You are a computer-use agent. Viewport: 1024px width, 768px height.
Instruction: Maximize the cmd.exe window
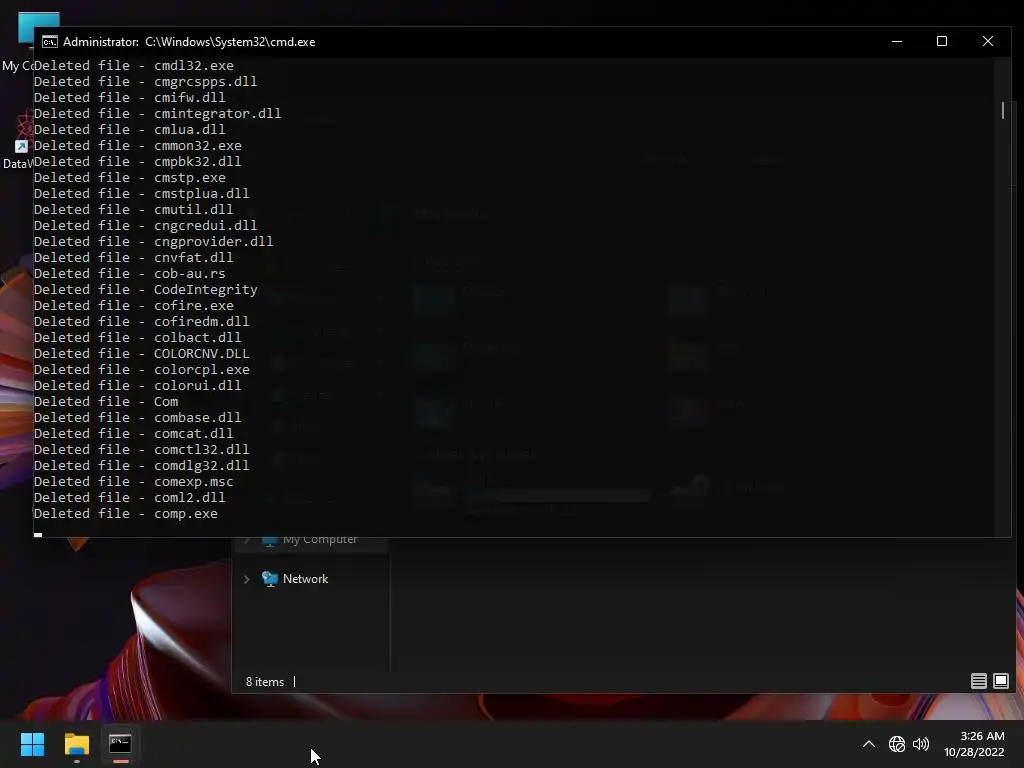[x=942, y=41]
